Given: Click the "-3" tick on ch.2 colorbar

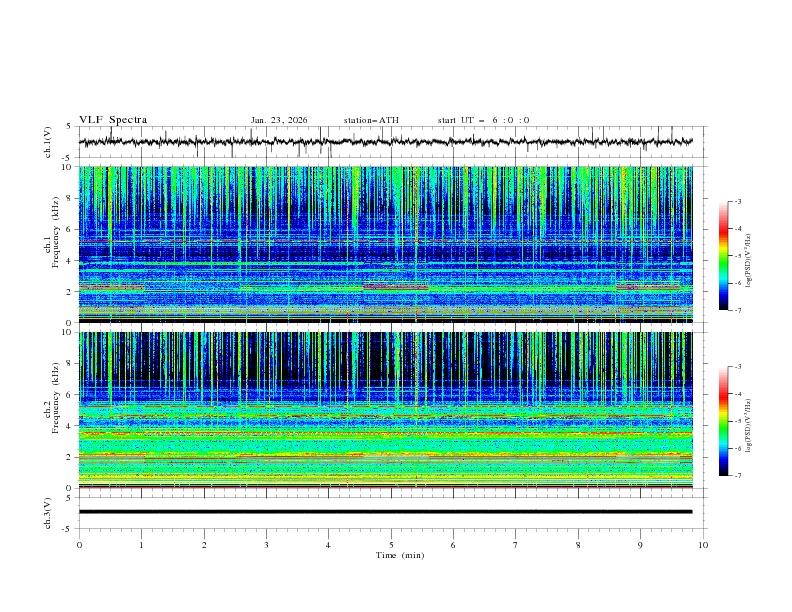Looking at the screenshot, I should point(738,367).
